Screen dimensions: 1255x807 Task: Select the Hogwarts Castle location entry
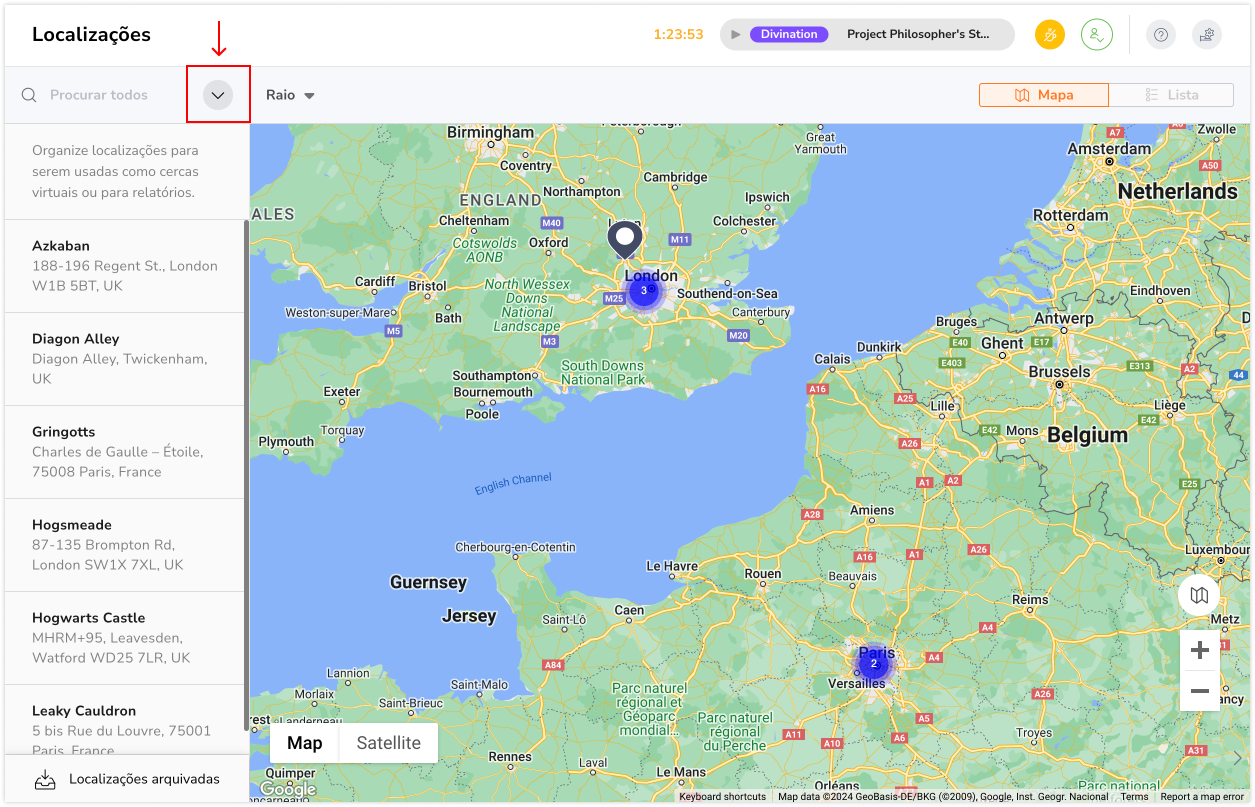click(x=125, y=637)
